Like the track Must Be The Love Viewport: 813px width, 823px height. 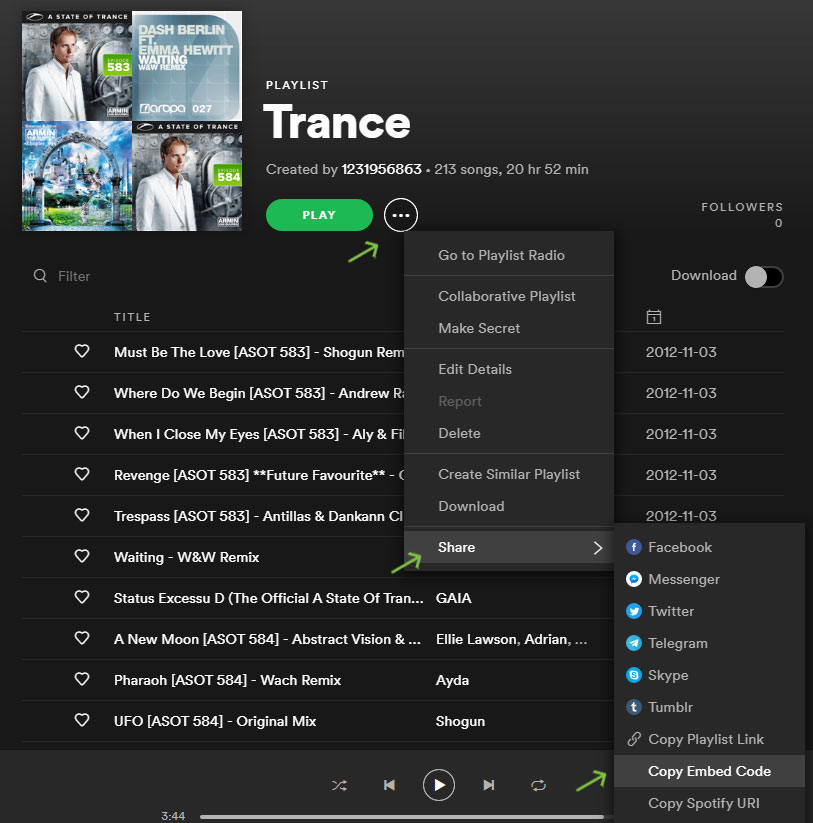click(82, 351)
